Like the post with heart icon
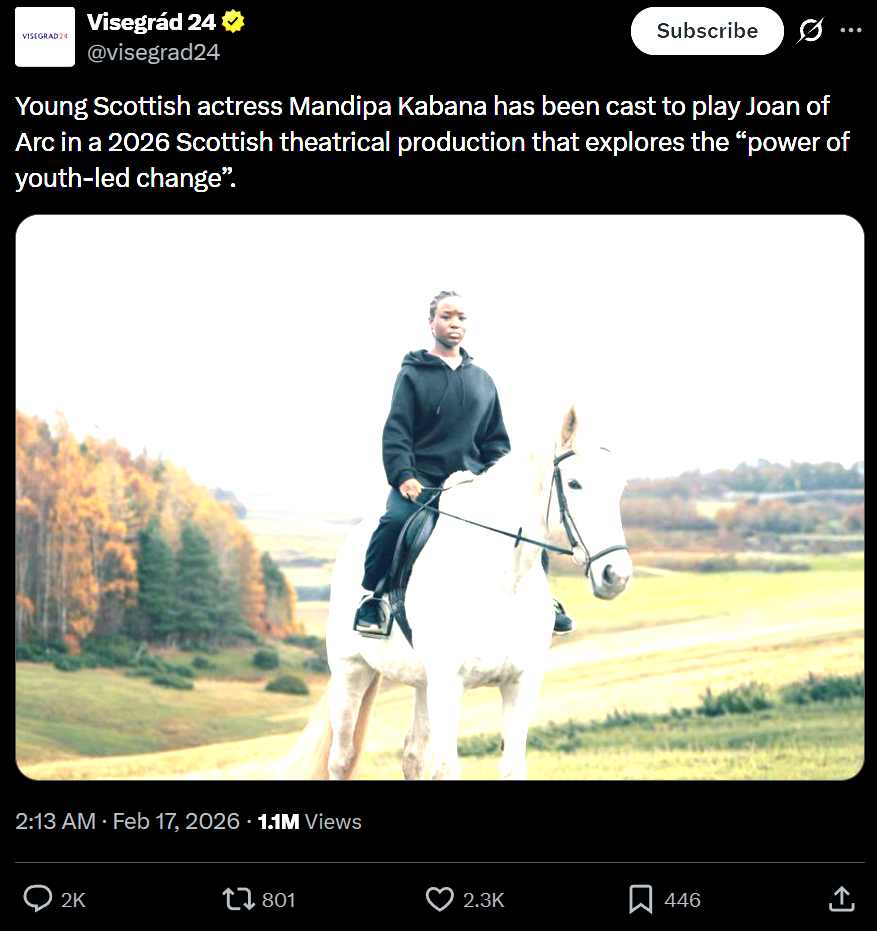Screen dimensions: 877x931 coord(440,899)
